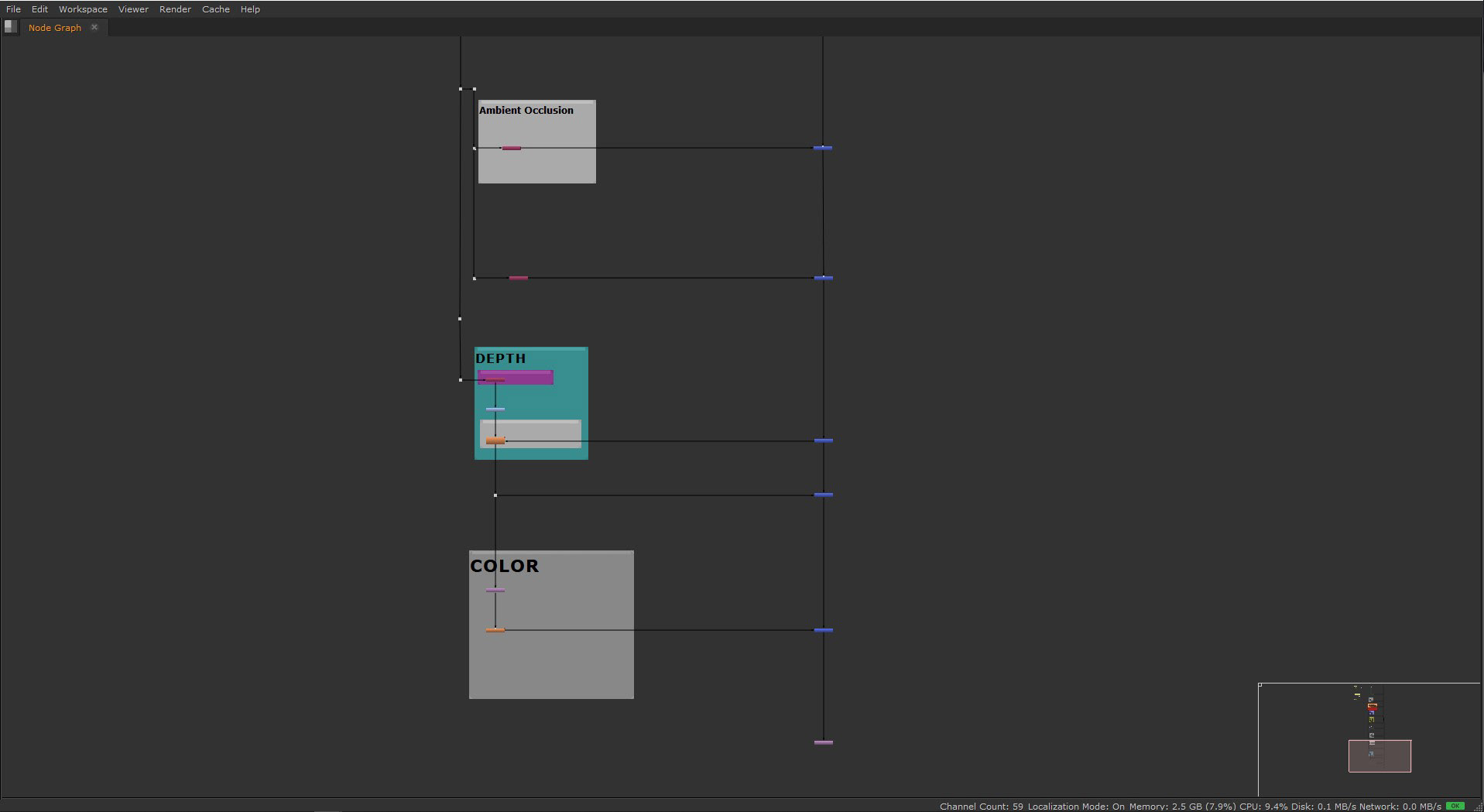The width and height of the screenshot is (1484, 812).
Task: Open the Render menu
Action: coord(175,9)
